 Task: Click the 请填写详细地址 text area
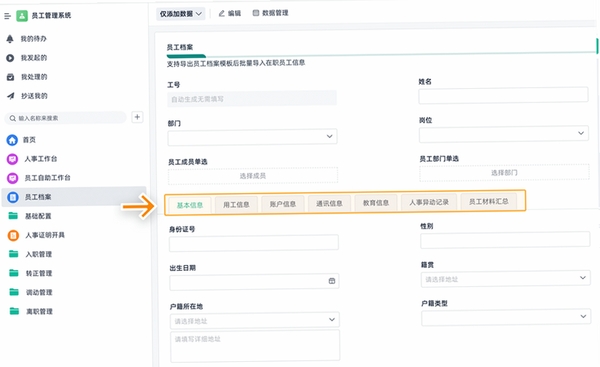255,346
